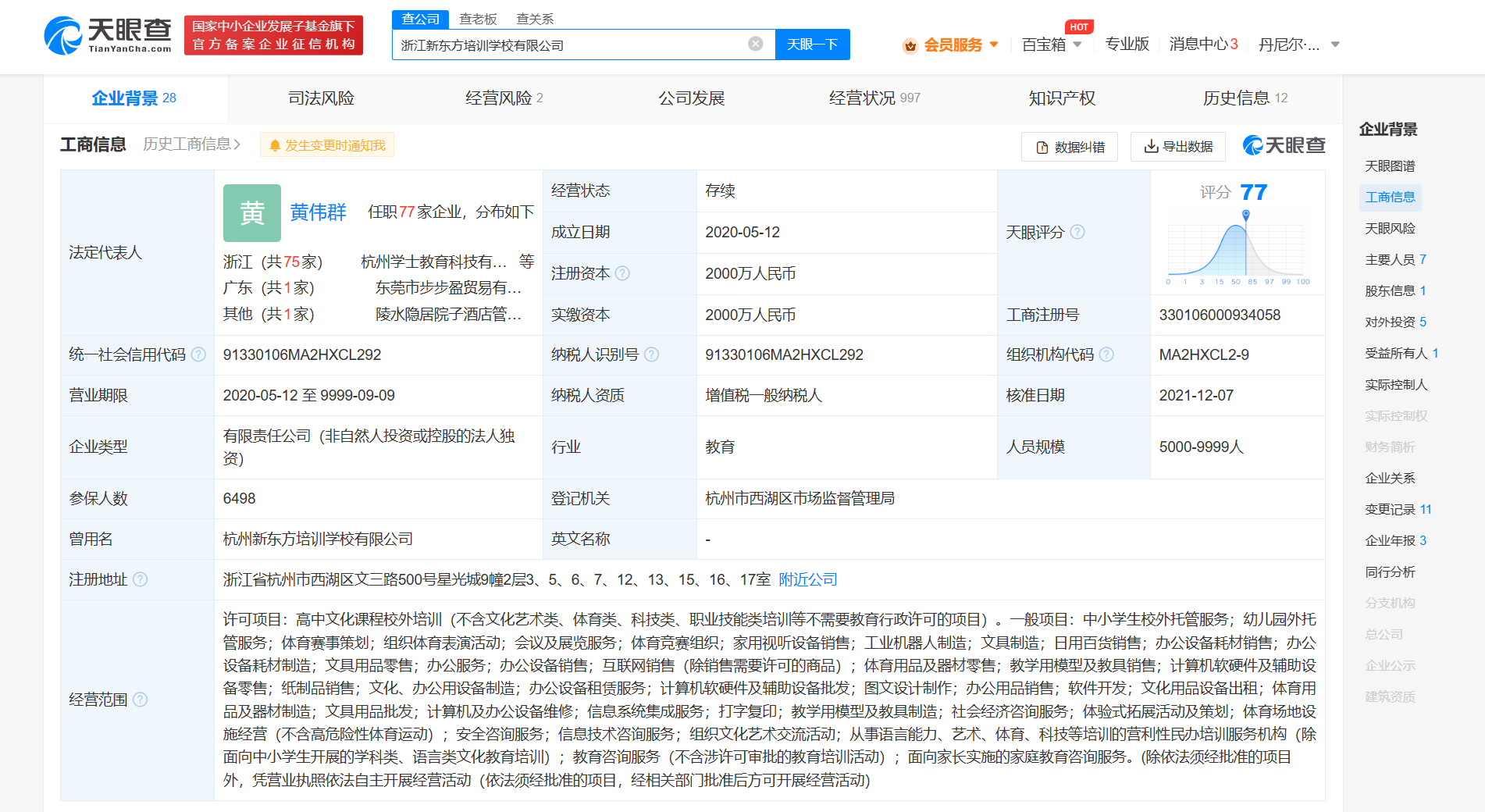Click the 天眼一下 search button
Image resolution: width=1485 pixels, height=812 pixels.
812,45
